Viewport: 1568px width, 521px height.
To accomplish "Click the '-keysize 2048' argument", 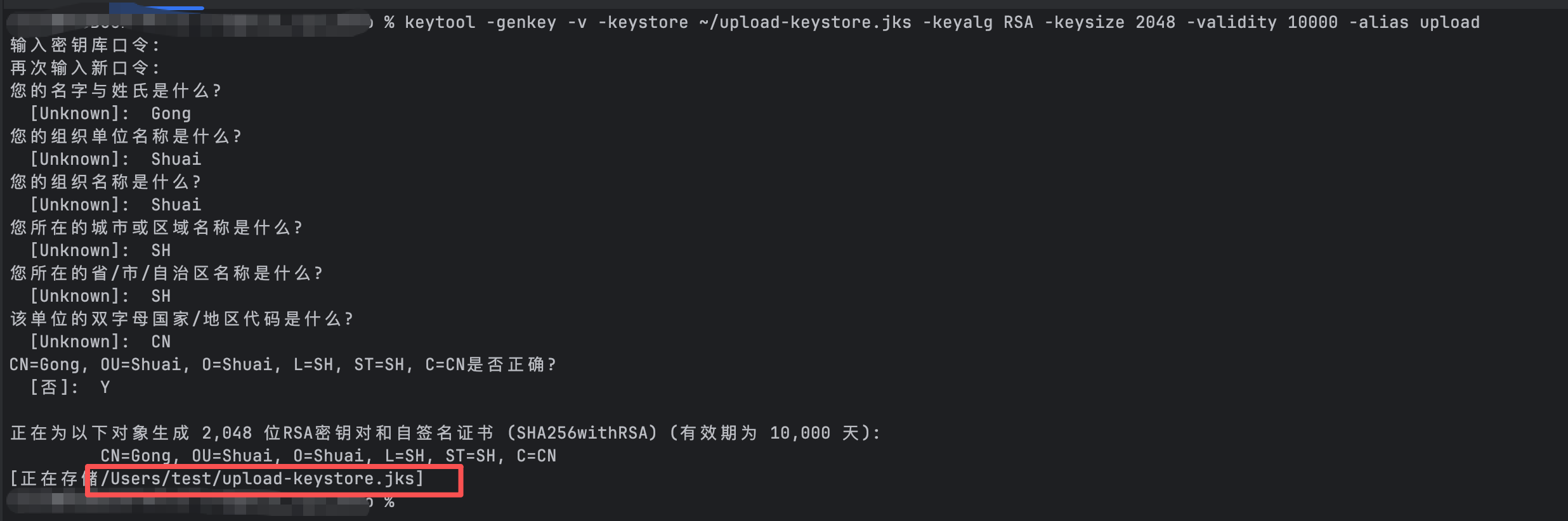I will coord(1109,22).
